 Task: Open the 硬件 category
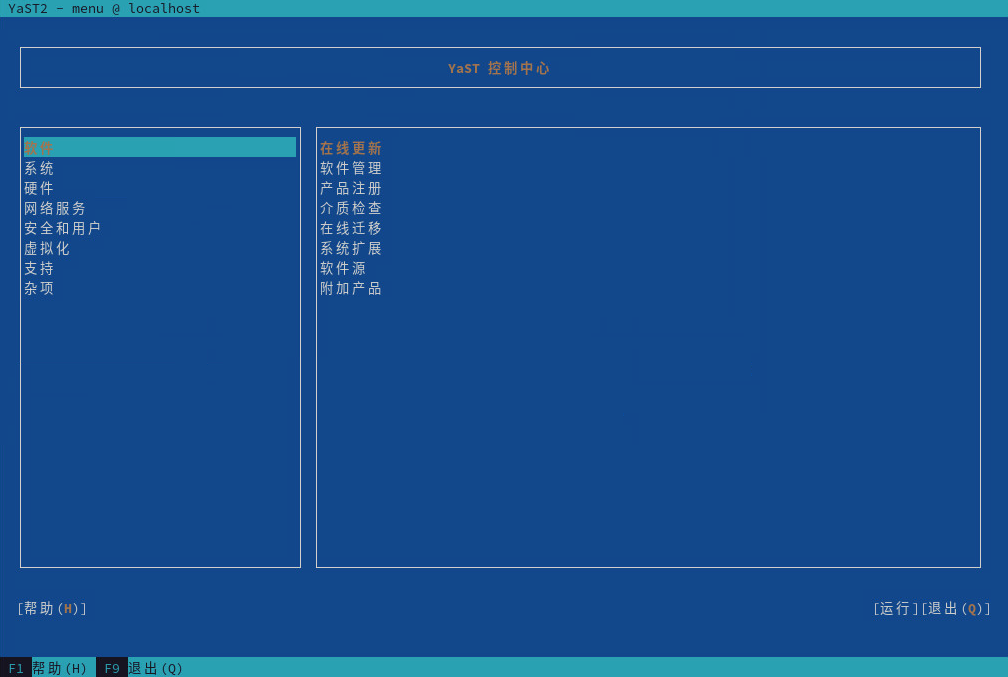tap(40, 188)
